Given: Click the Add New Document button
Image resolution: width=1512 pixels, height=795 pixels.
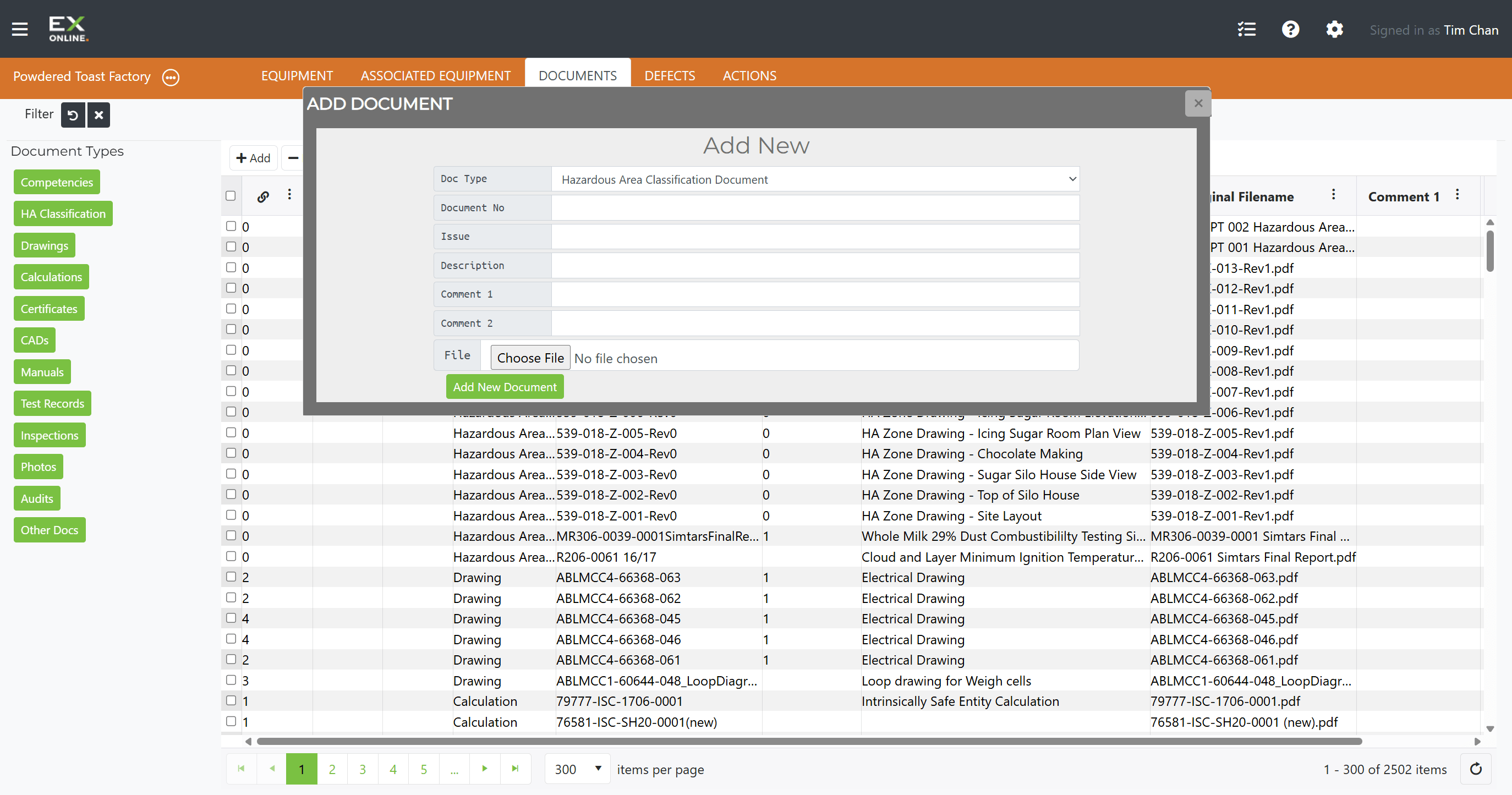Looking at the screenshot, I should (x=505, y=387).
